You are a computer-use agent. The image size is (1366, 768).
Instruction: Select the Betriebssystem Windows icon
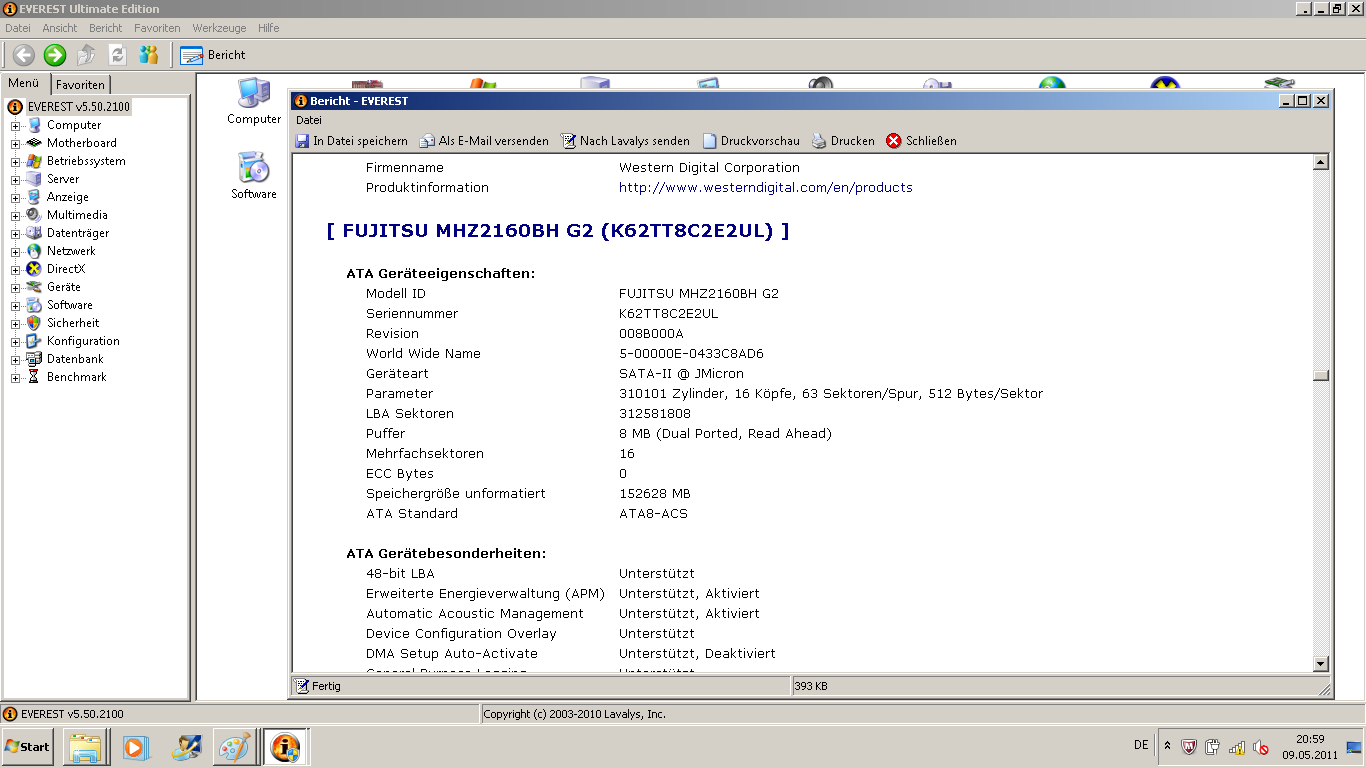tap(35, 161)
